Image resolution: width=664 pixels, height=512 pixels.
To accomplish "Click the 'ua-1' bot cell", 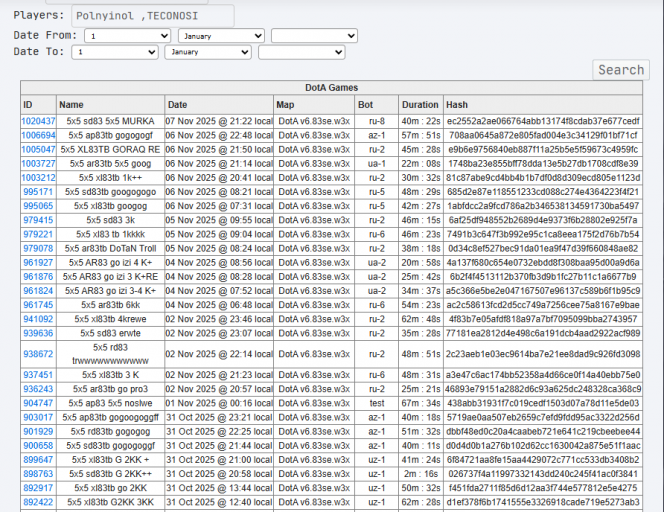I will coord(377,163).
